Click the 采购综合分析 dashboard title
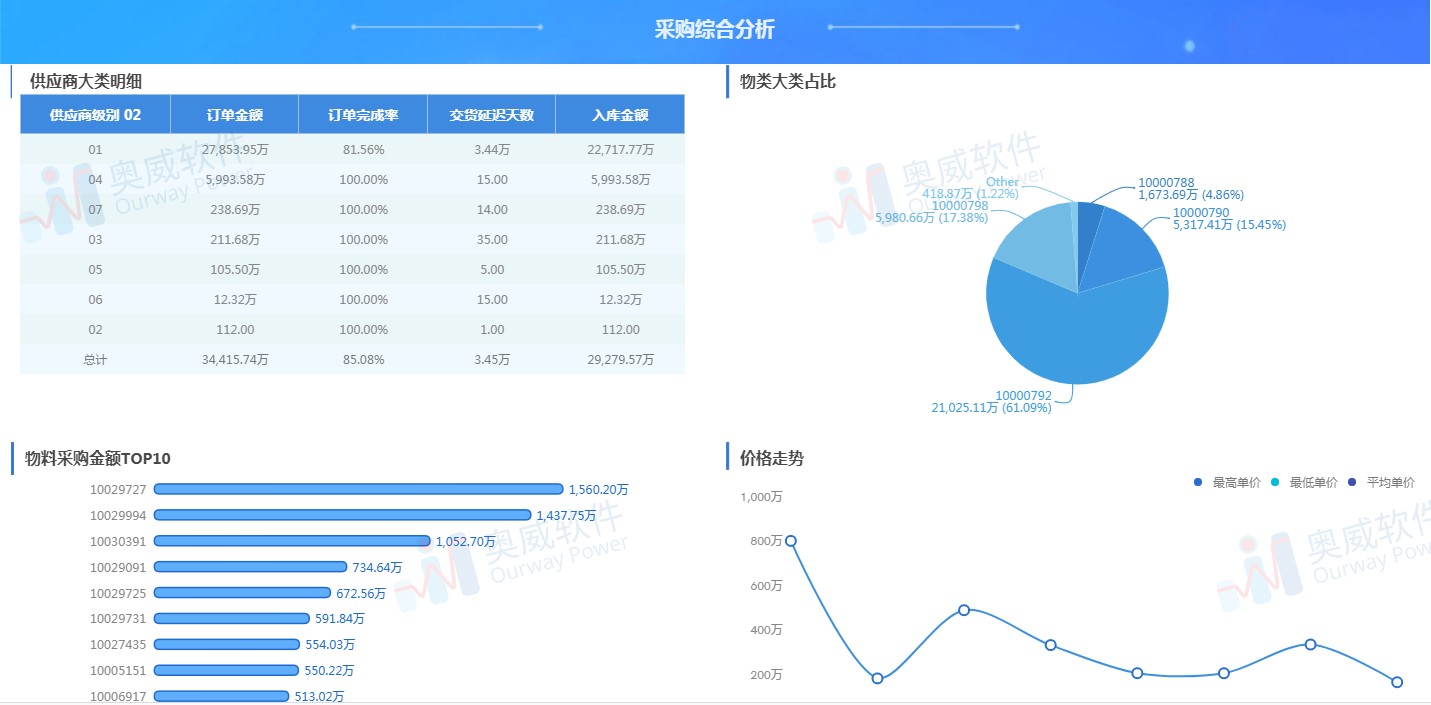The height and width of the screenshot is (705, 1431). [714, 30]
